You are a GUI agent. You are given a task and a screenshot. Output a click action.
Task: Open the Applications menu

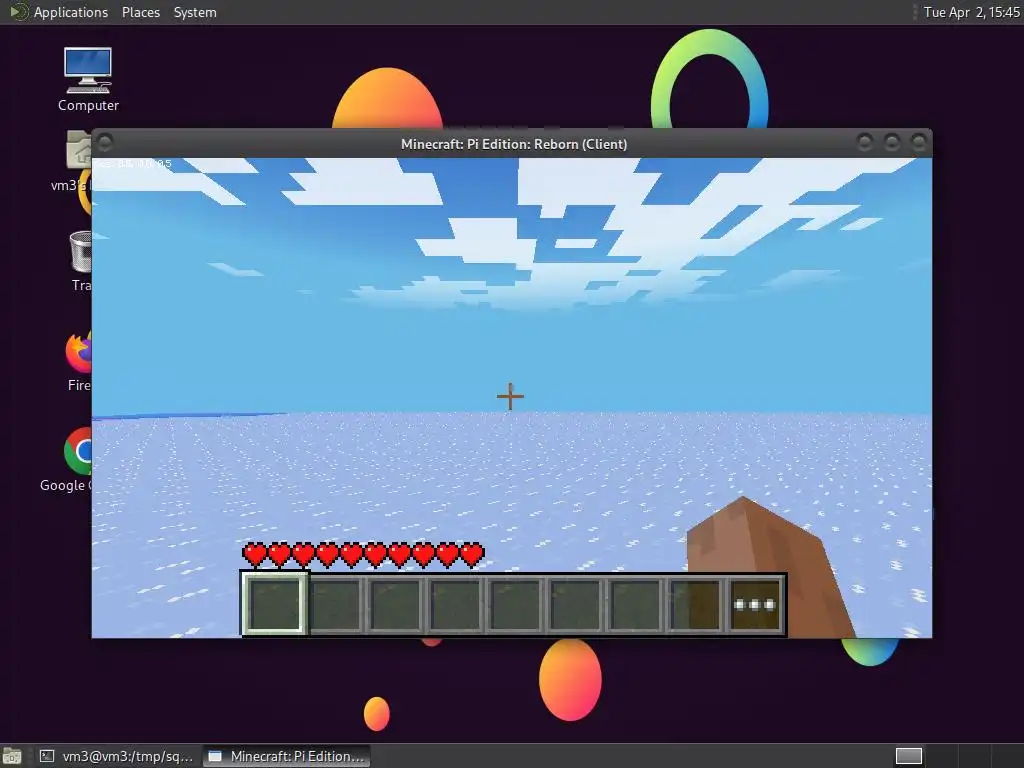coord(71,12)
